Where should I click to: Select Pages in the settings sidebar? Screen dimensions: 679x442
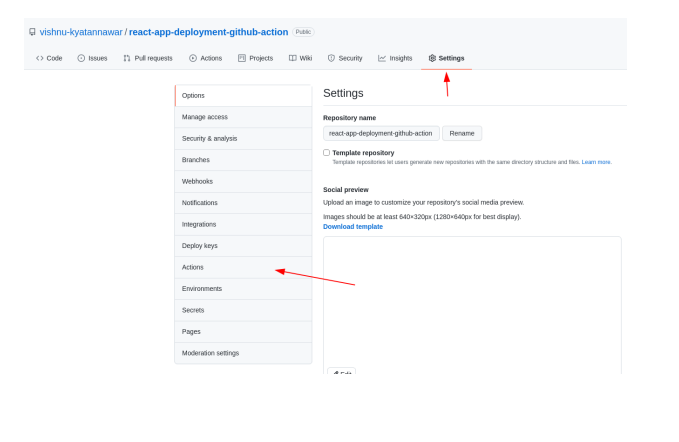point(191,331)
